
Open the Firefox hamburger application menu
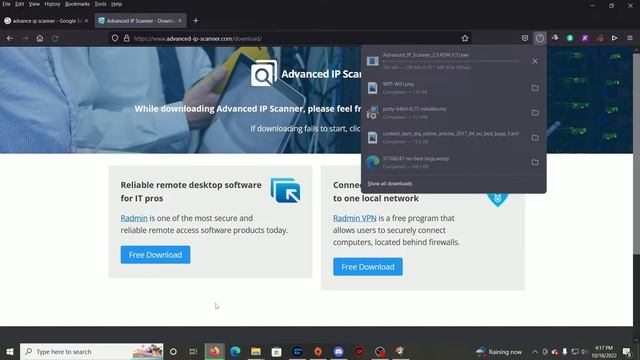click(x=630, y=38)
